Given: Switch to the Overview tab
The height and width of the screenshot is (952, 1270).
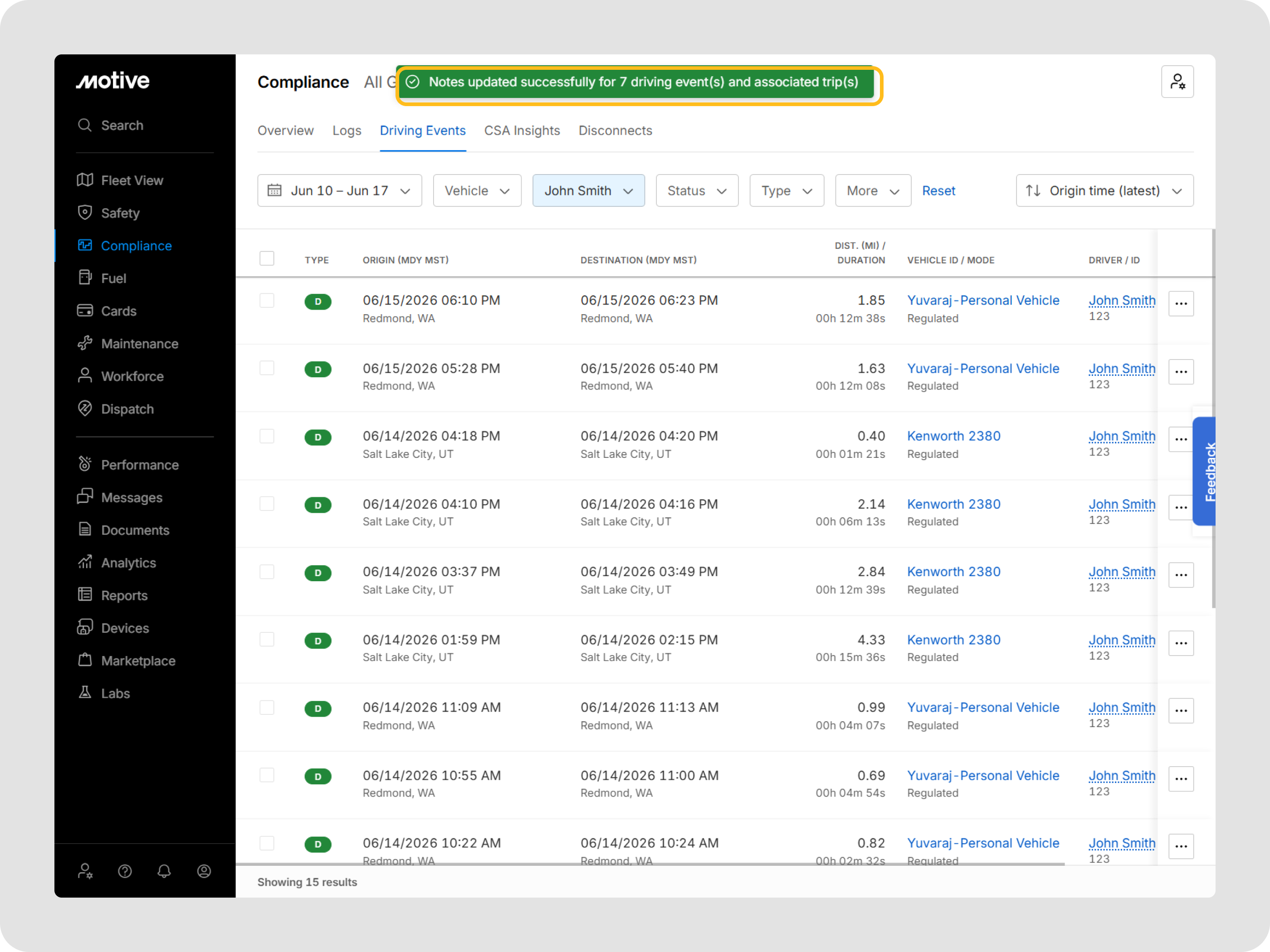Looking at the screenshot, I should [x=285, y=131].
